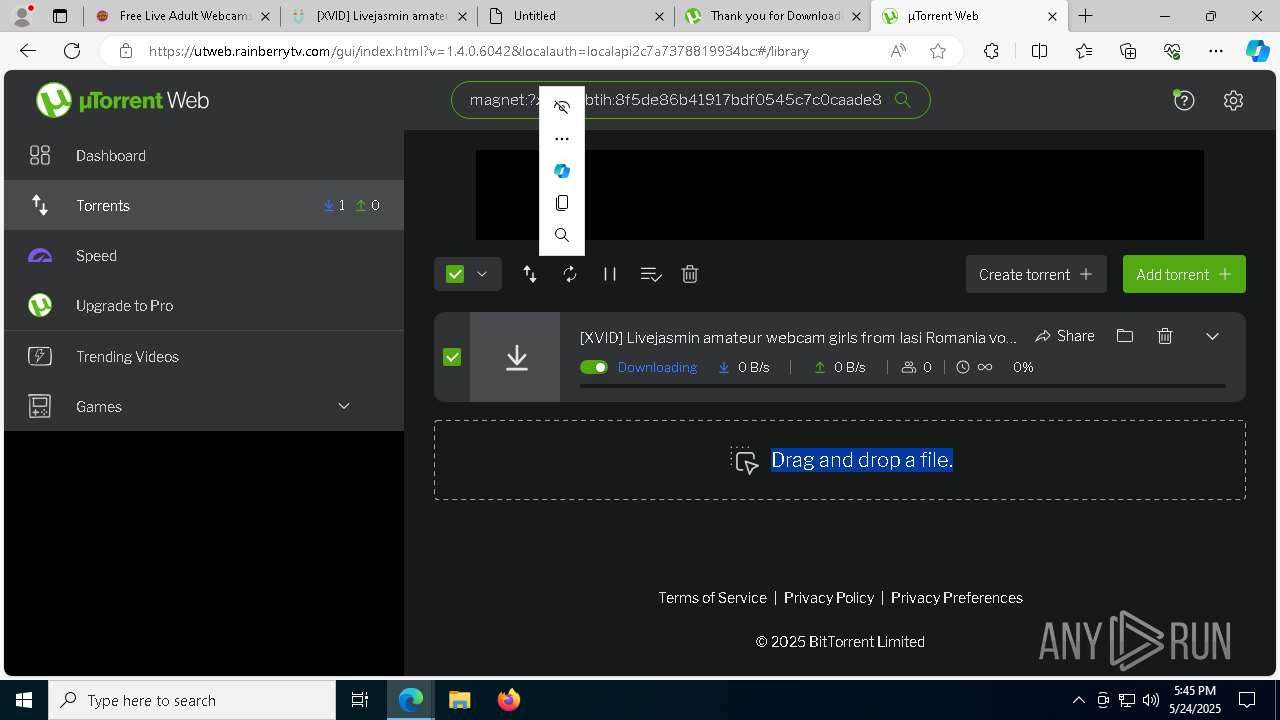The width and height of the screenshot is (1280, 720).
Task: Click the µTorrent Web logo
Action: [122, 100]
